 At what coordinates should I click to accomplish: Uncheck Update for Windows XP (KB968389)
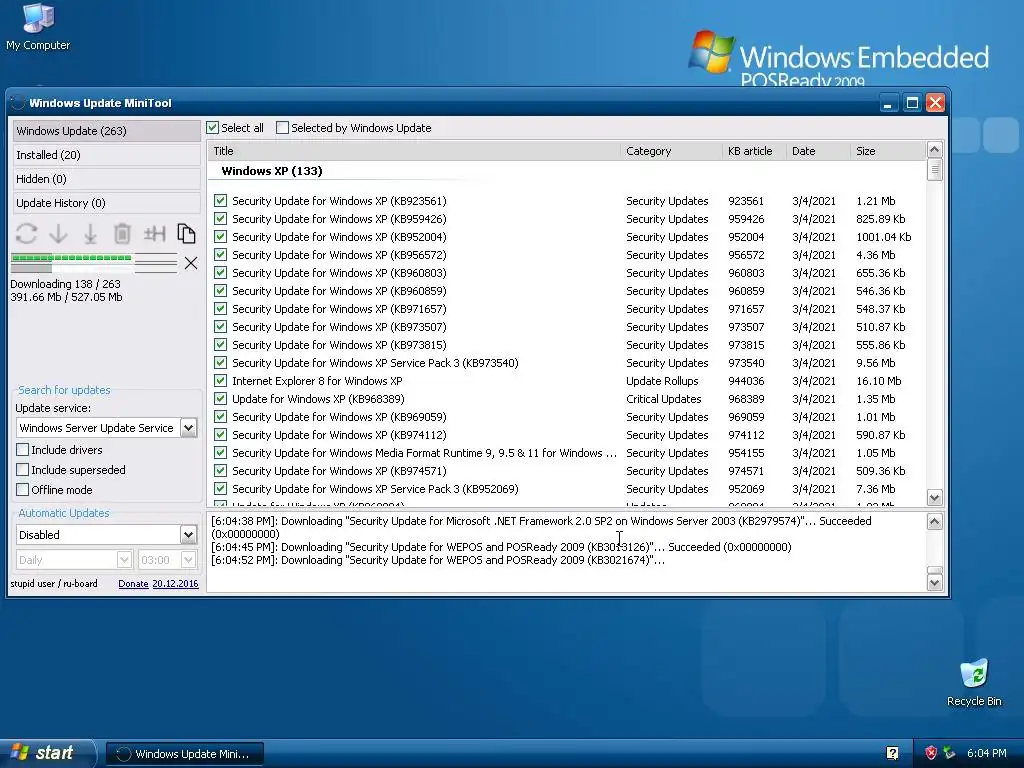(x=220, y=398)
